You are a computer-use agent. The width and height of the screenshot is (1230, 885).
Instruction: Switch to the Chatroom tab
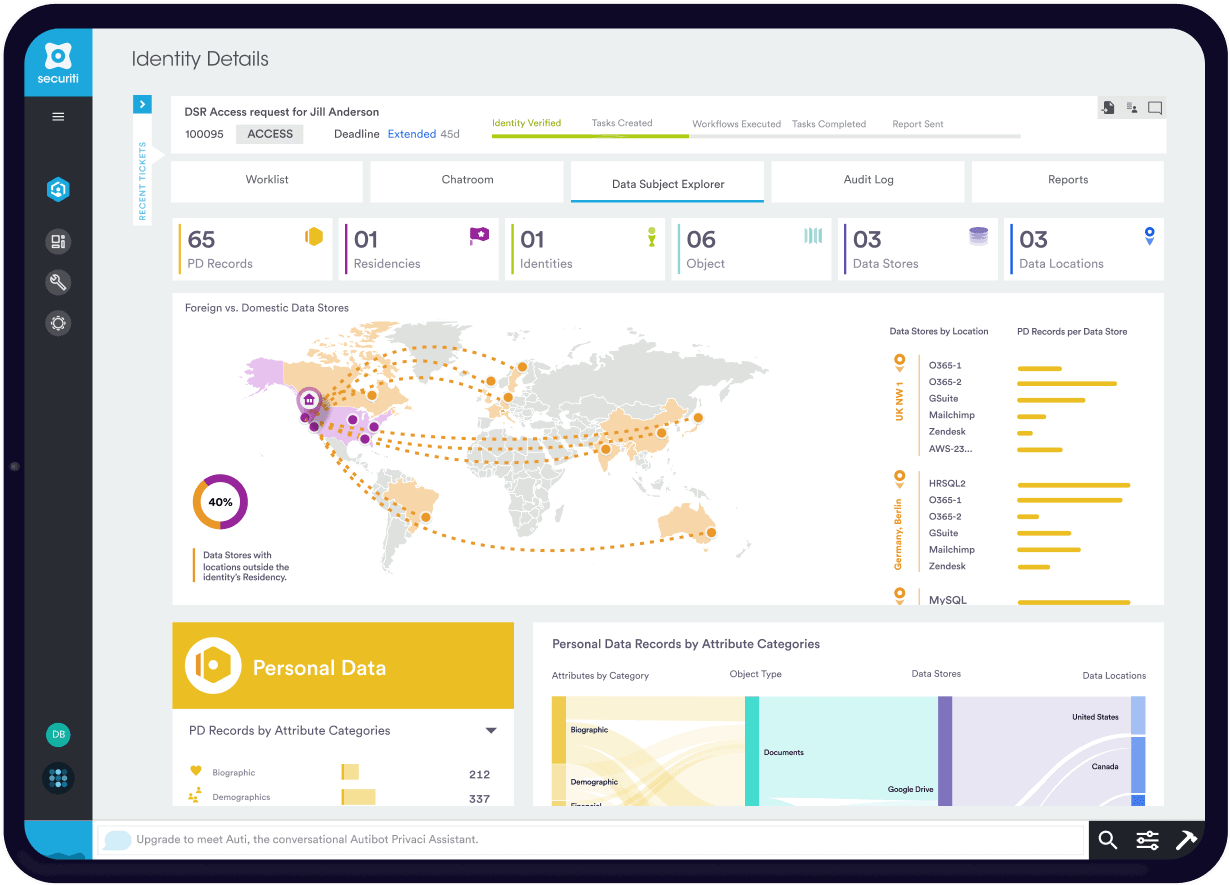(467, 181)
